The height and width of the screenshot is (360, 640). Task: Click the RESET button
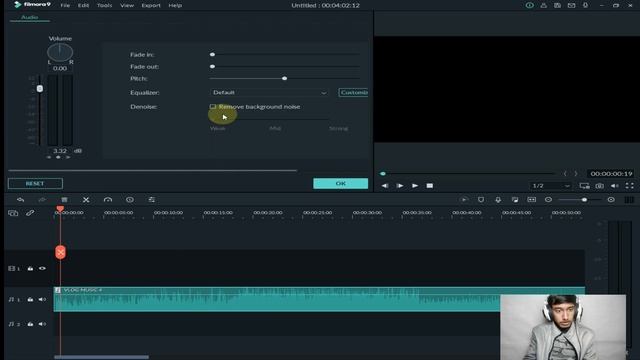click(x=35, y=183)
